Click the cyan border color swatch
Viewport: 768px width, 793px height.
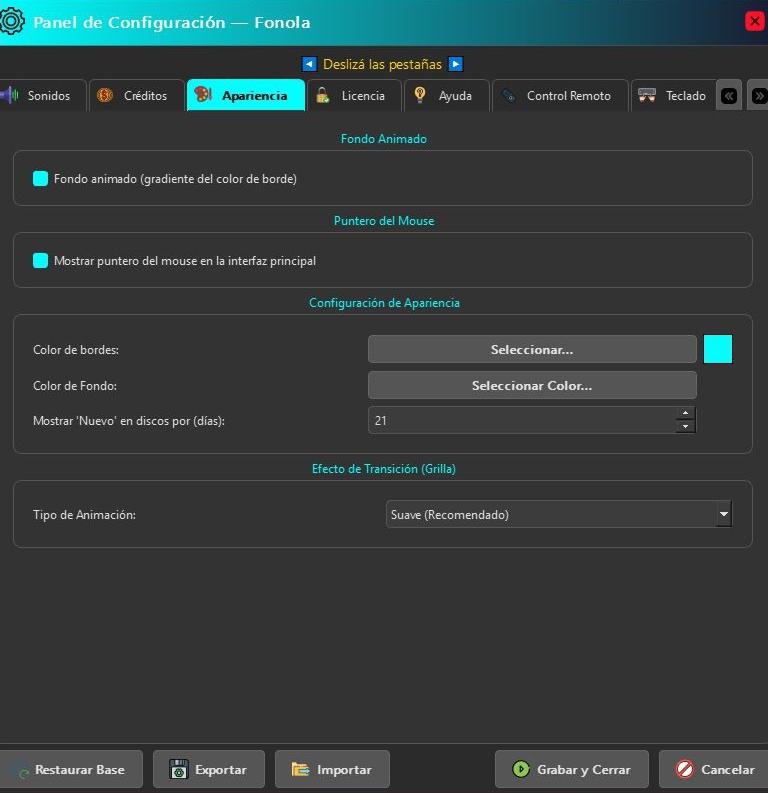[x=718, y=349]
